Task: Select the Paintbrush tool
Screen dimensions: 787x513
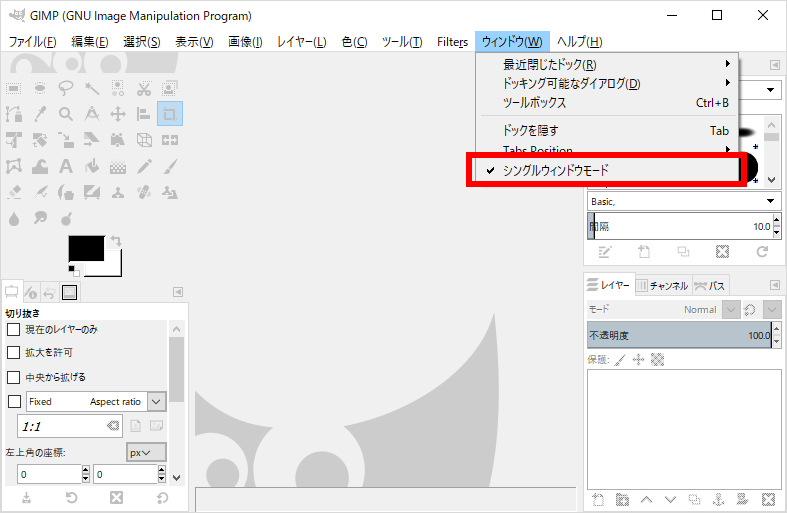Action: (170, 166)
